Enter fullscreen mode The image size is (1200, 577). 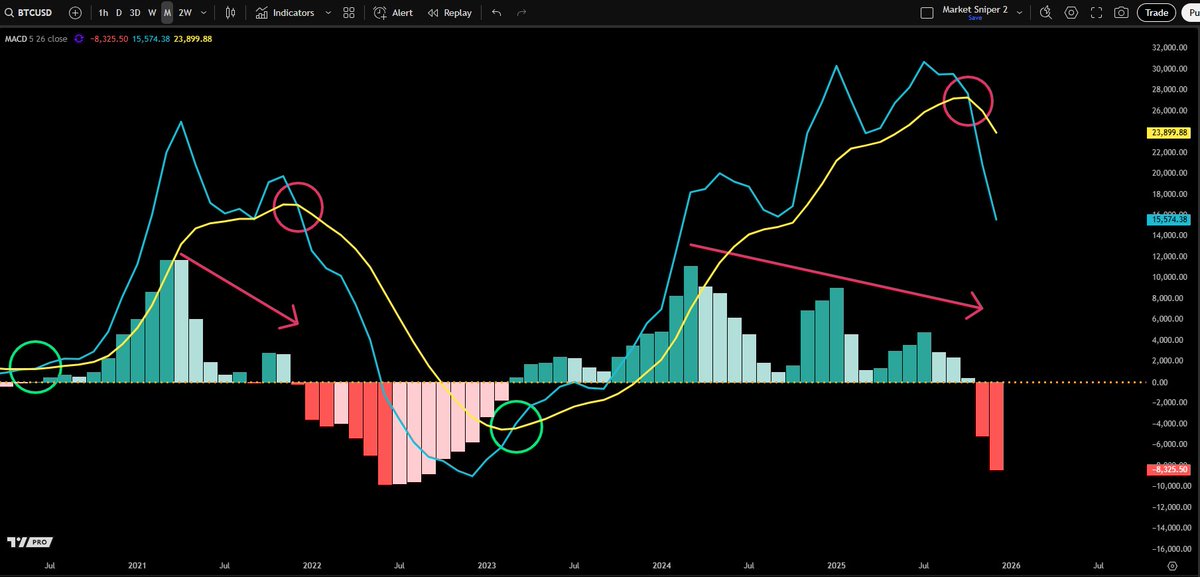(x=1096, y=13)
